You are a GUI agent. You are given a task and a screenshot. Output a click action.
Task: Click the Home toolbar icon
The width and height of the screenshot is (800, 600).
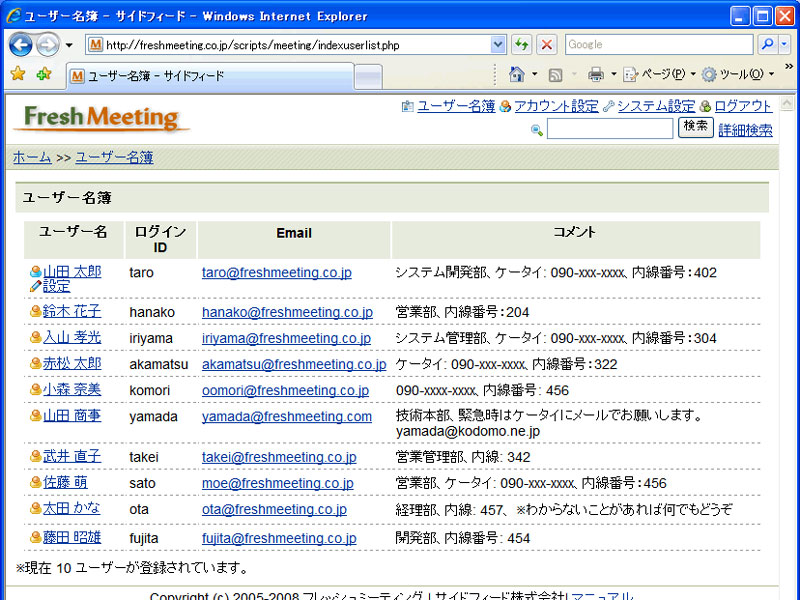point(517,75)
